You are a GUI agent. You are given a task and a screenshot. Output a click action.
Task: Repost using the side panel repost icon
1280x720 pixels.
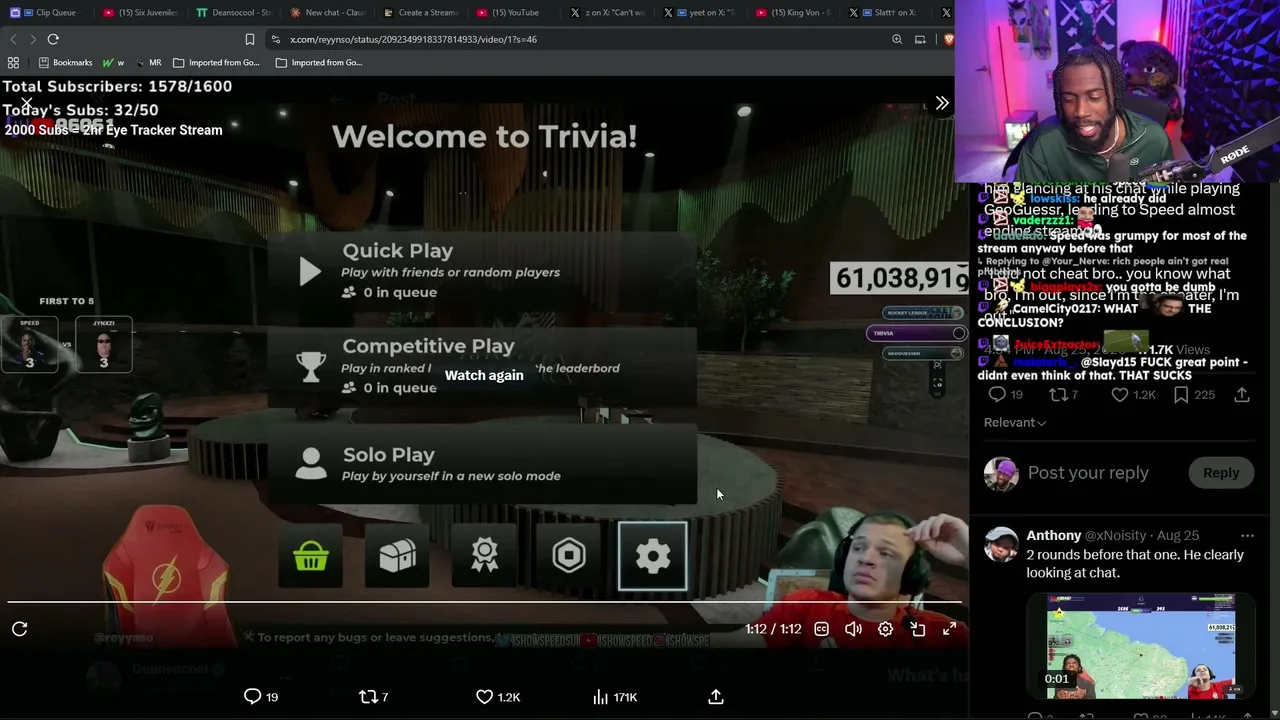[1057, 395]
